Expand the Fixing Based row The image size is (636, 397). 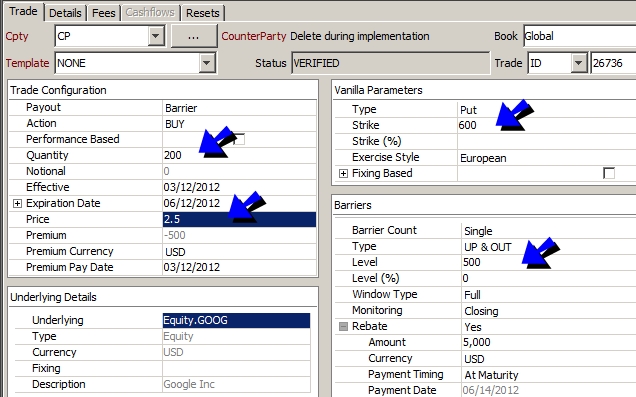343,174
